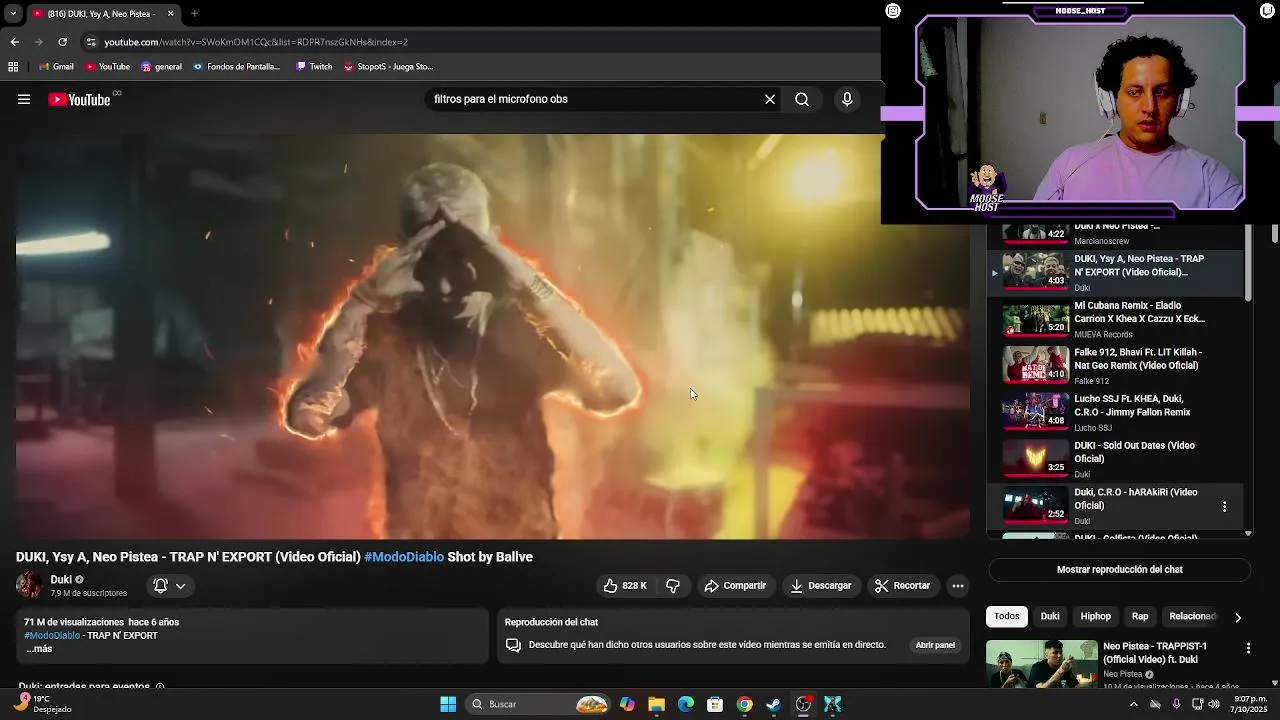This screenshot has width=1280, height=720.
Task: Open Fondos de Pantalla bookmark
Action: click(237, 67)
